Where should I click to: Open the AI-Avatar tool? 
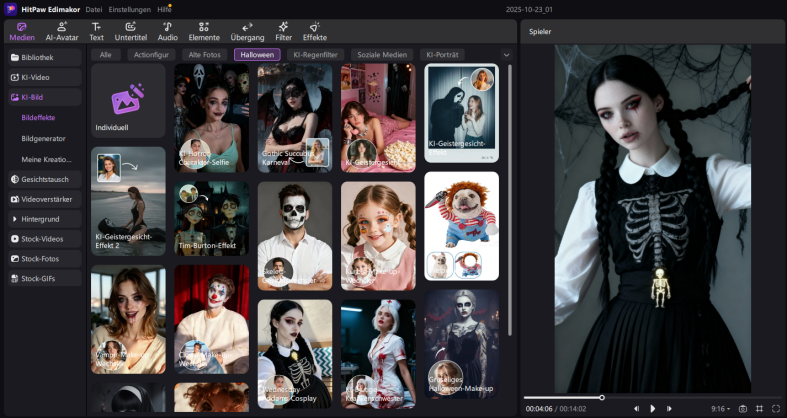[x=62, y=30]
